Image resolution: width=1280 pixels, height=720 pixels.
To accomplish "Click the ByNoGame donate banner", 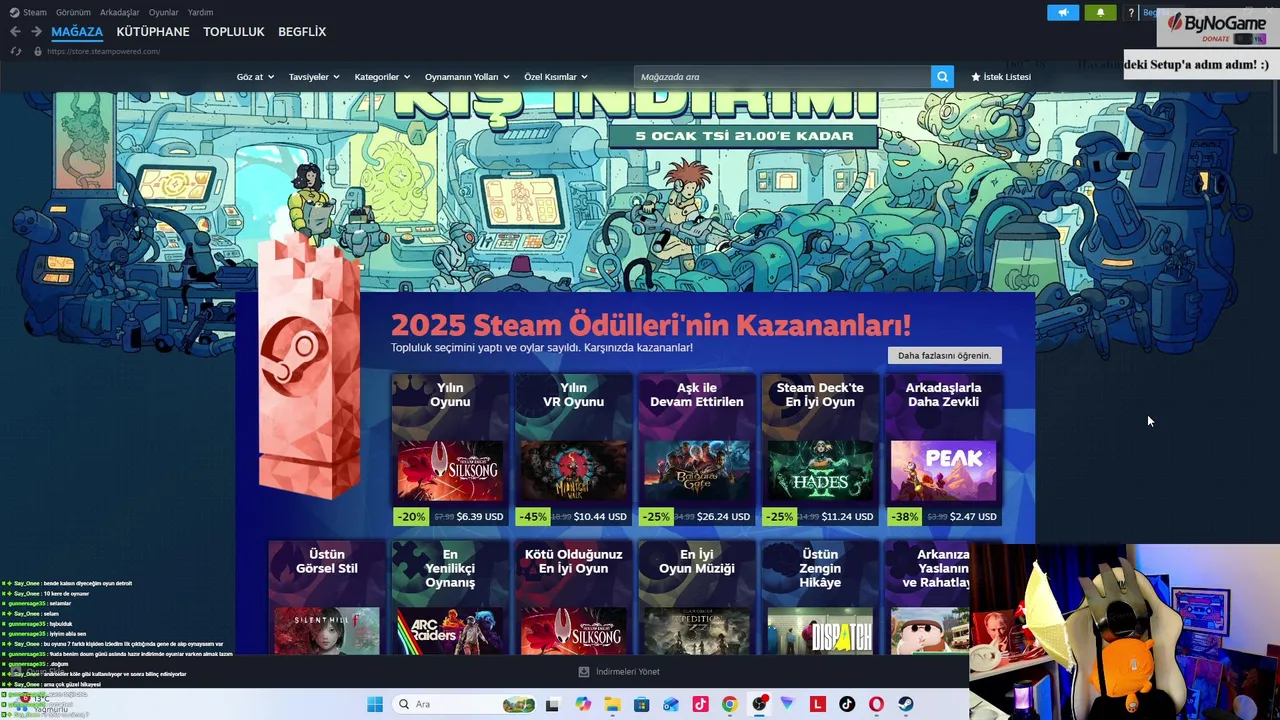I will (x=1218, y=28).
